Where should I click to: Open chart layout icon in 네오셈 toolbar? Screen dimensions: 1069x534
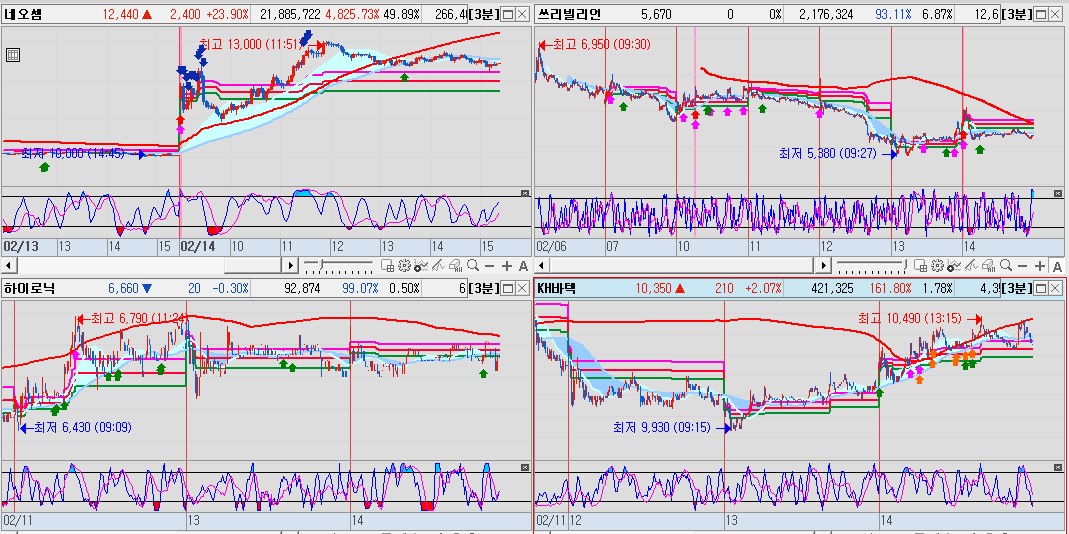(x=387, y=266)
